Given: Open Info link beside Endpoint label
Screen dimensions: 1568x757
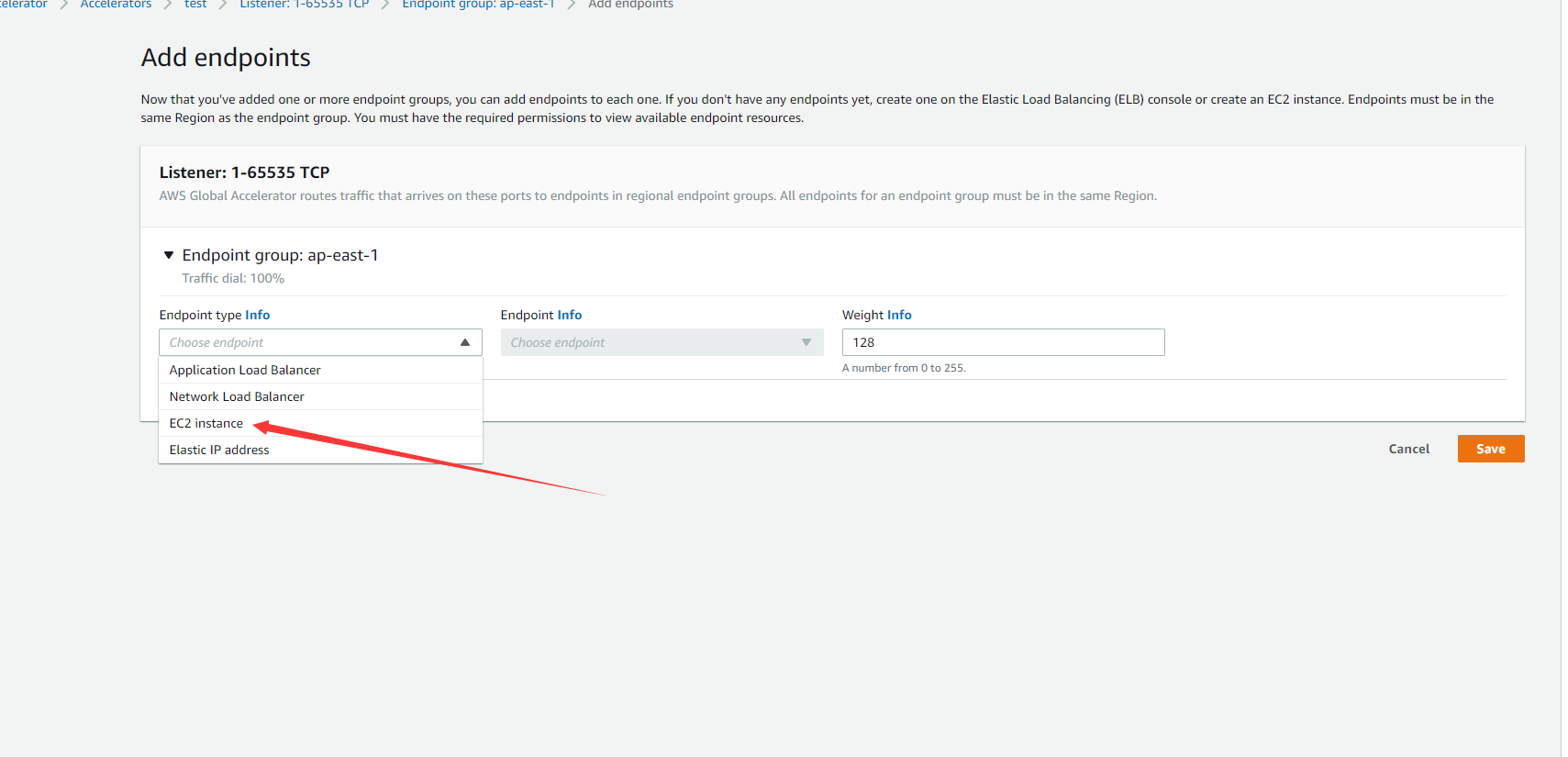Looking at the screenshot, I should [x=569, y=315].
